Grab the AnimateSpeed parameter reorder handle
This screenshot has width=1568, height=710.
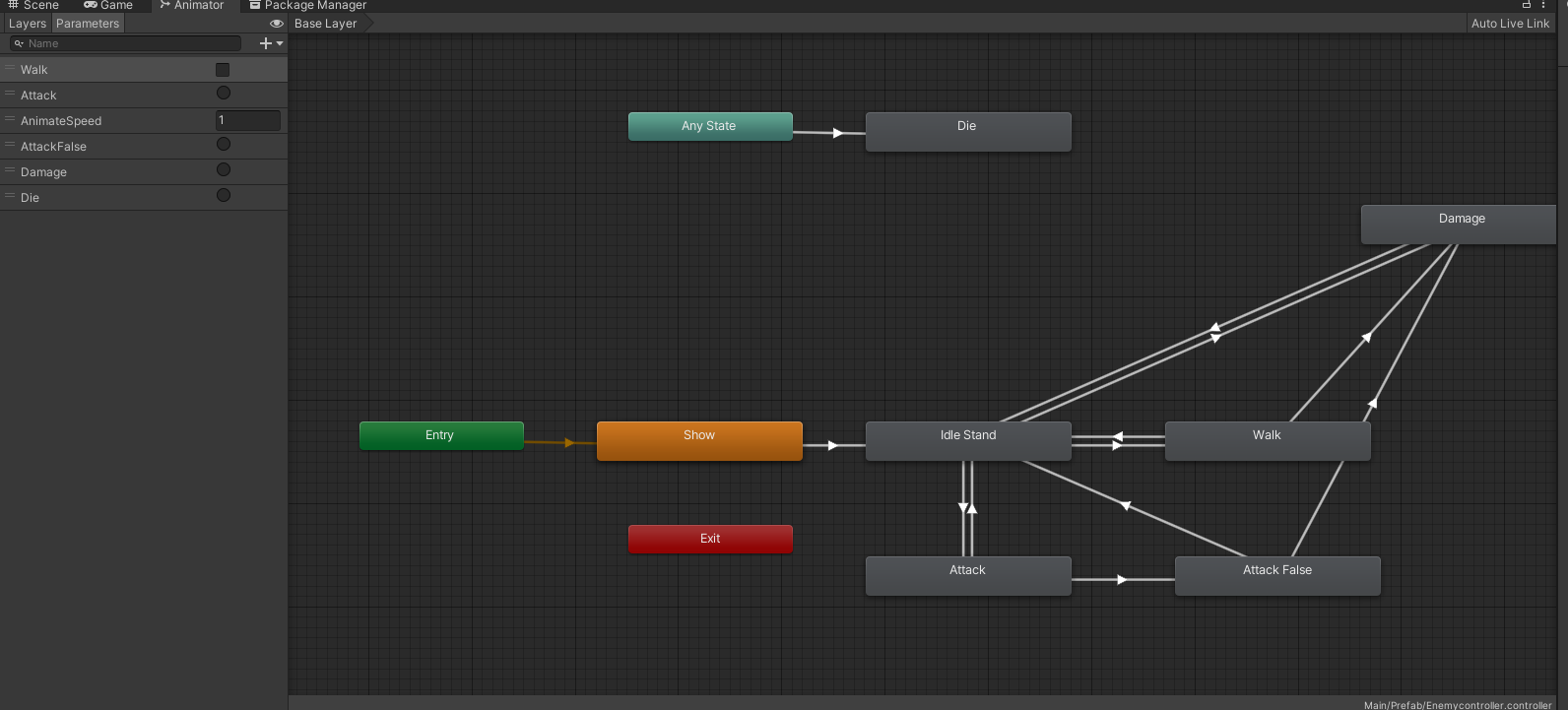[x=10, y=118]
